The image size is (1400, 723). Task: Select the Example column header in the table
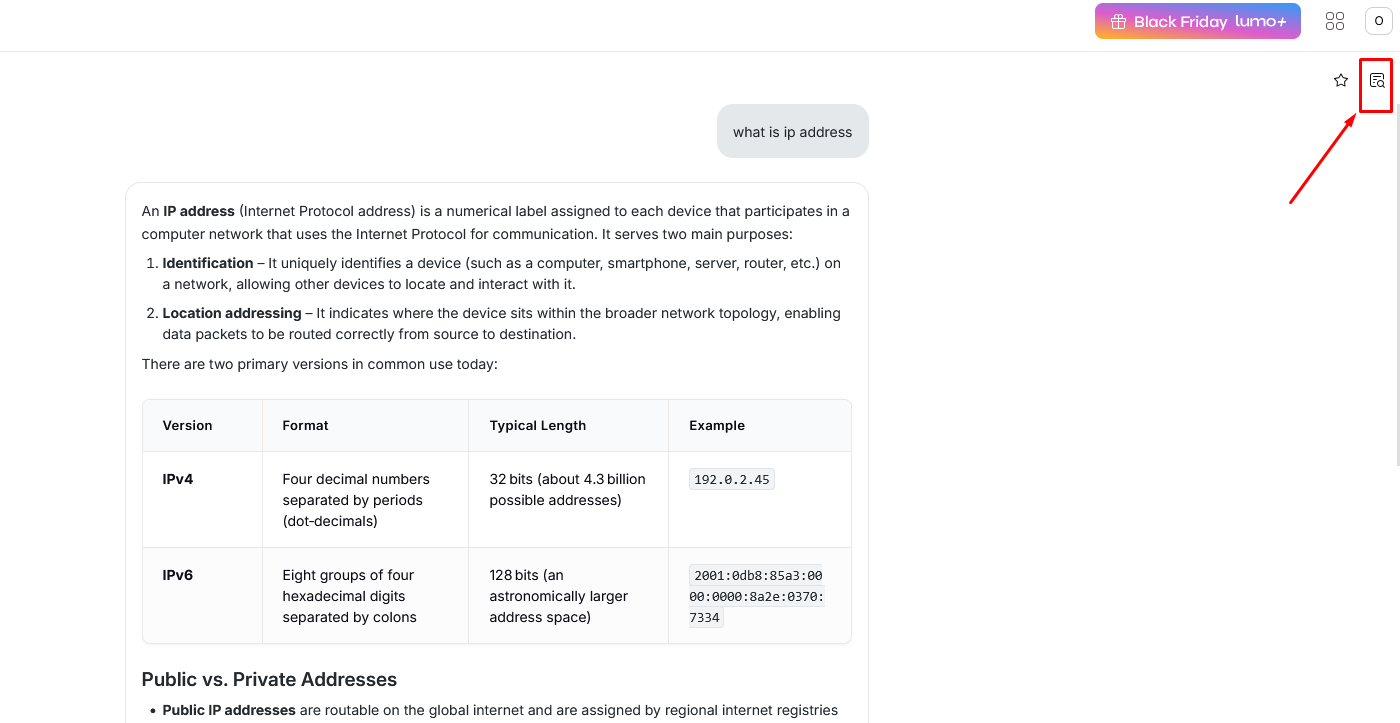[716, 425]
